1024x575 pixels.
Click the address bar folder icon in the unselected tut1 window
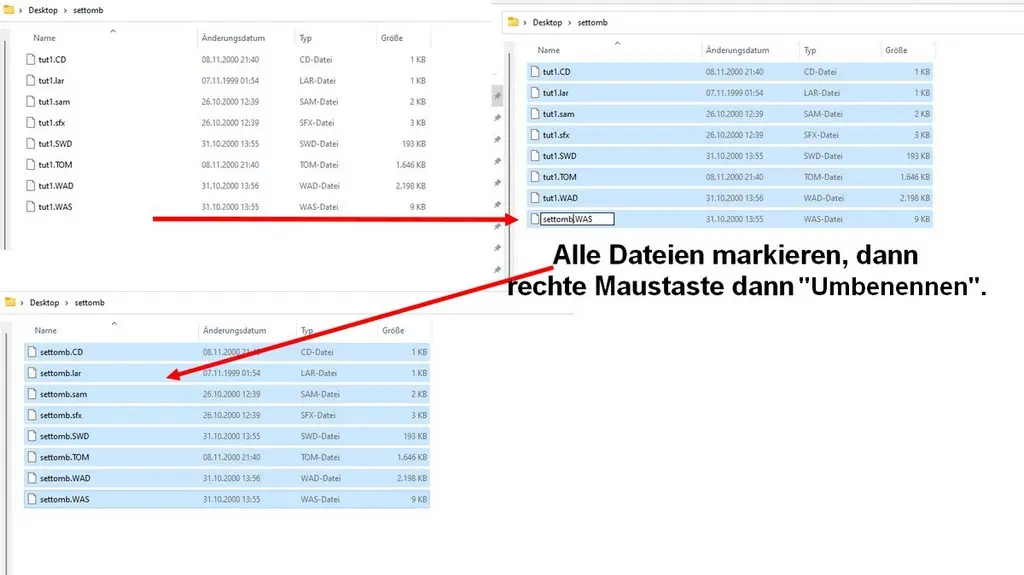(9, 10)
